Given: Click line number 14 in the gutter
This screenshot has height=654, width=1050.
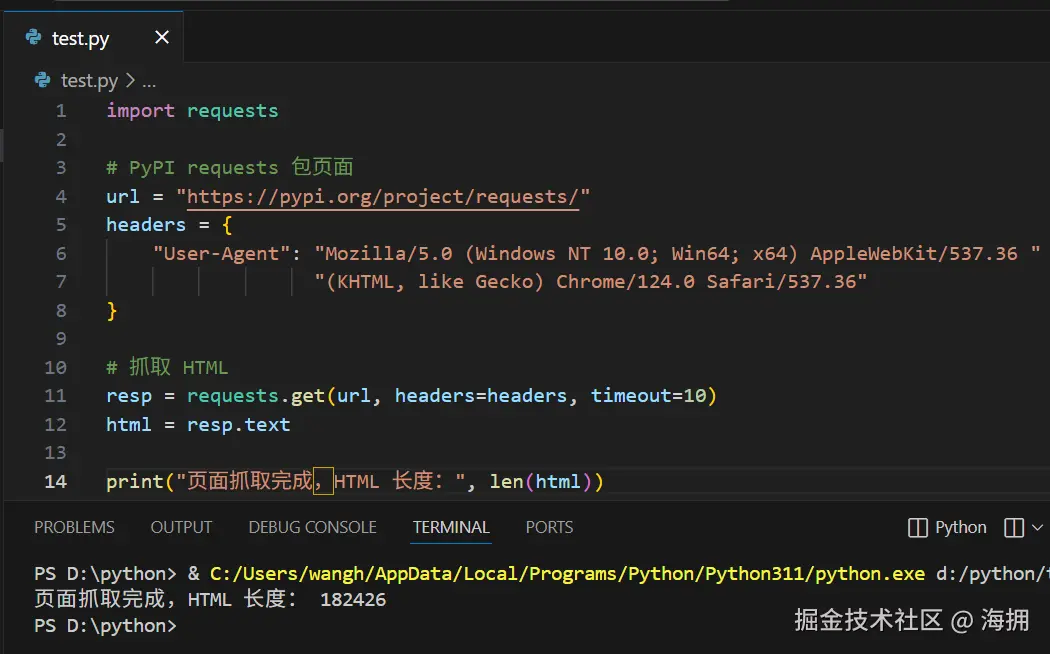Looking at the screenshot, I should pos(56,481).
